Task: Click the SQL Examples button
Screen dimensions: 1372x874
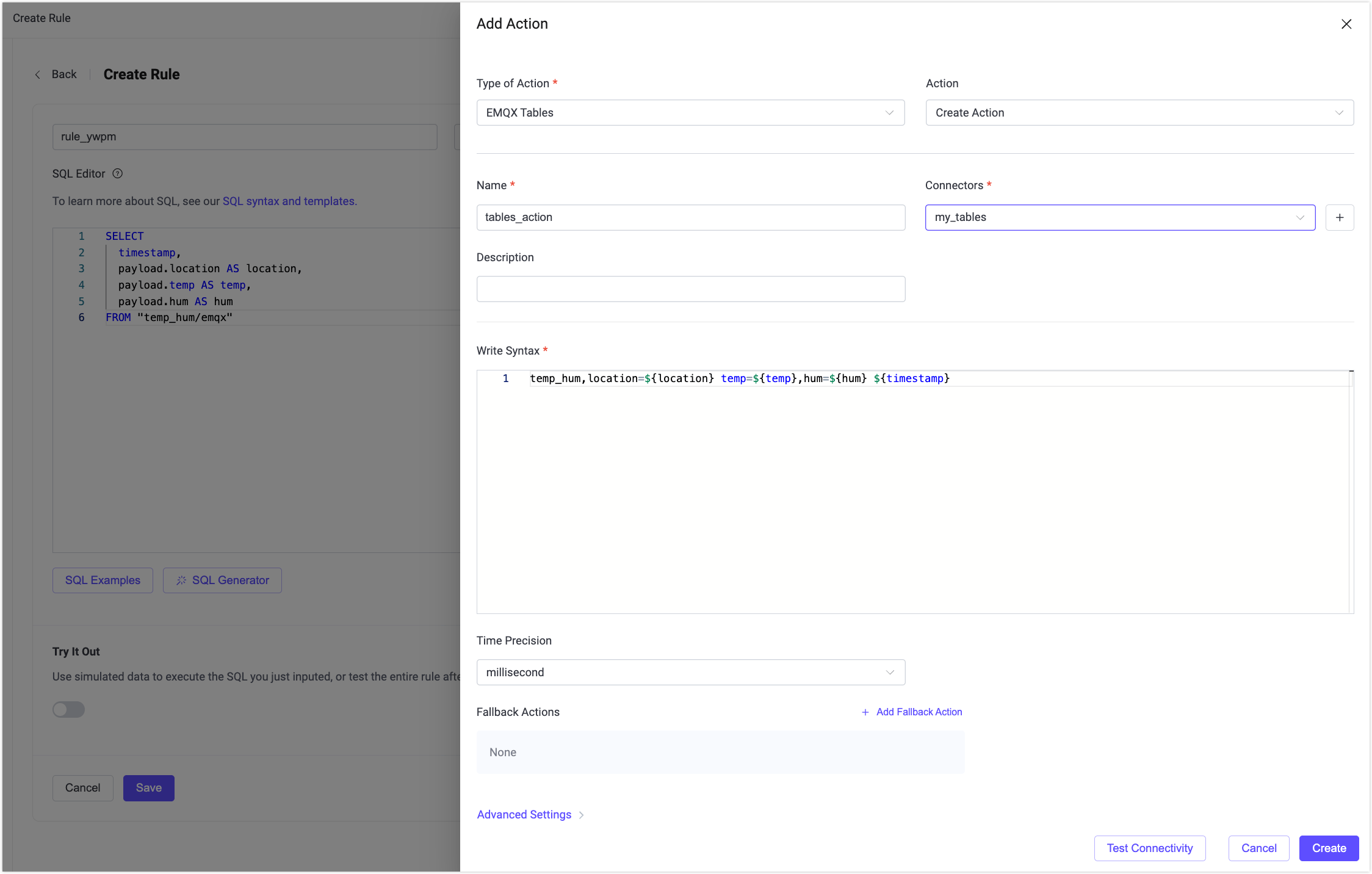Action: tap(103, 580)
